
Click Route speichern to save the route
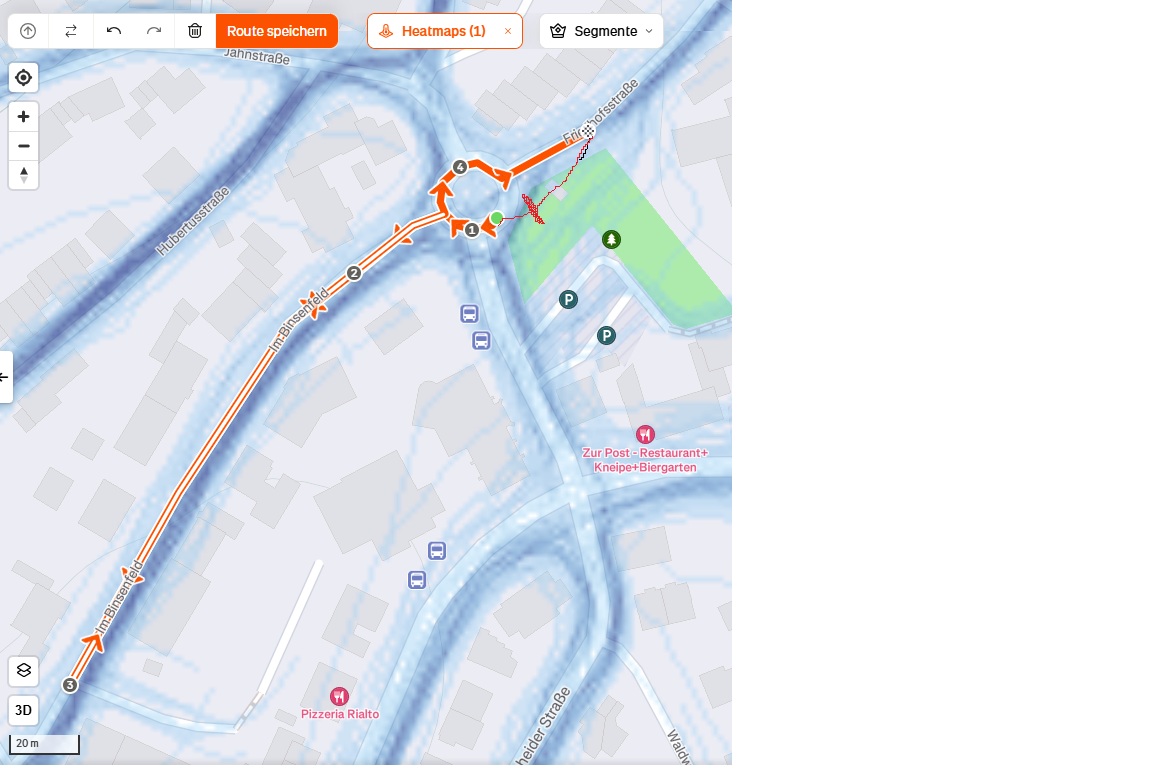coord(277,31)
